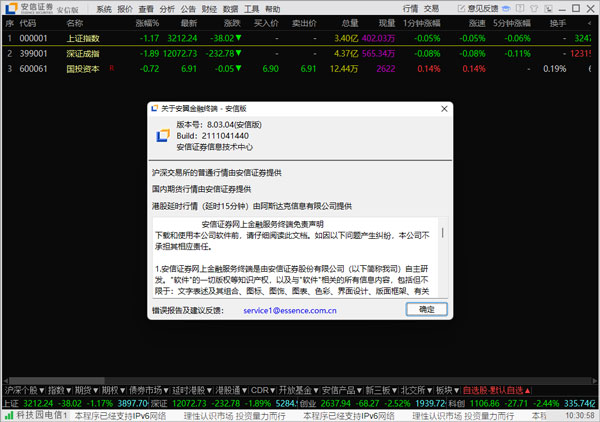600x422 pixels.
Task: Click the 5分钟涨幅 column header
Action: click(512, 23)
